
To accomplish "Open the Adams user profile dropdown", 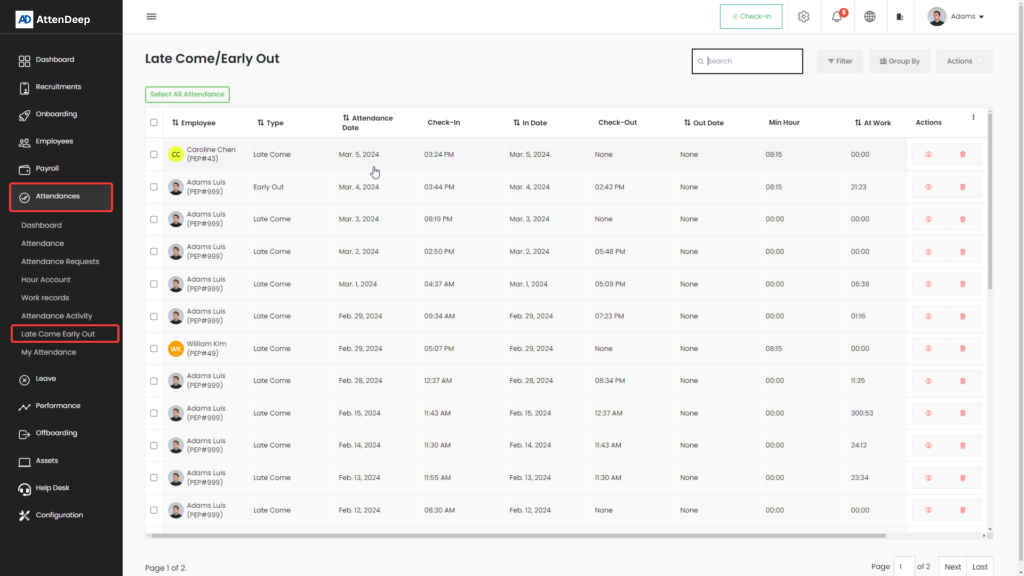I will 956,17.
